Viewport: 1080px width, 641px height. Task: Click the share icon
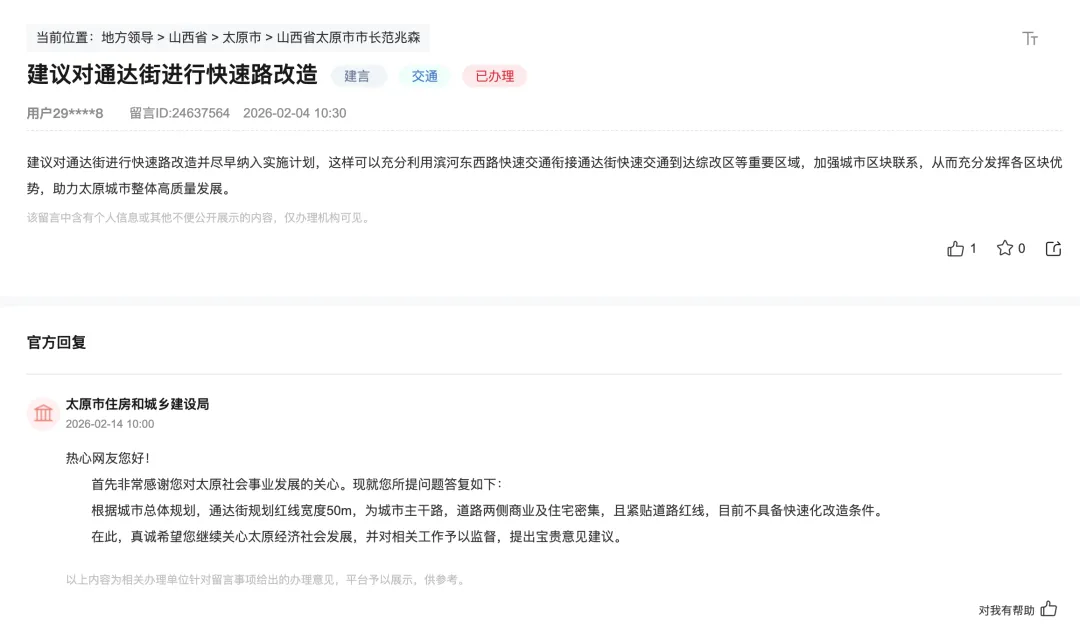(x=1053, y=249)
